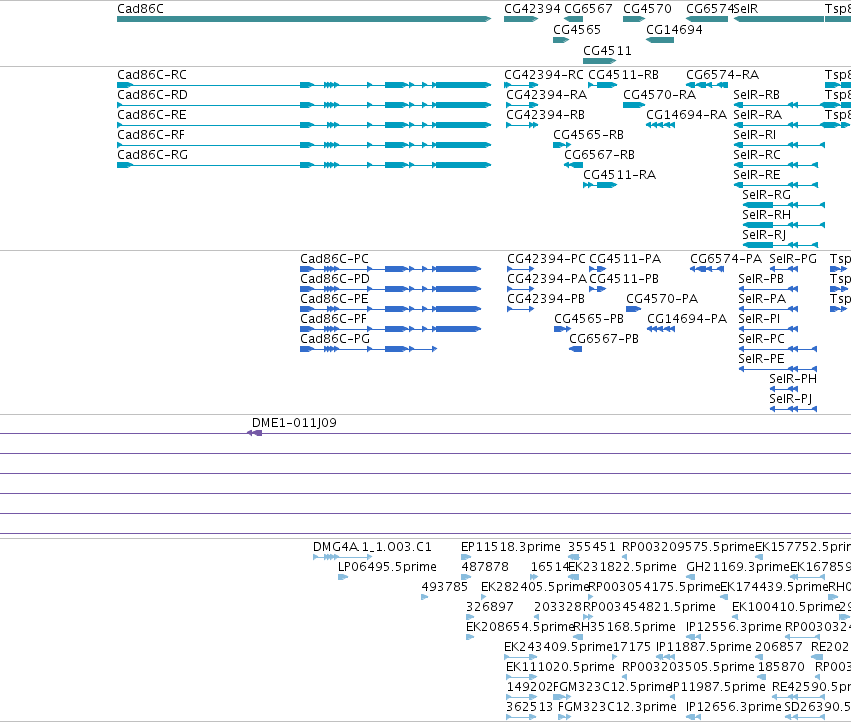Select transcript SelR-RB
The width and height of the screenshot is (851, 722).
(x=787, y=105)
